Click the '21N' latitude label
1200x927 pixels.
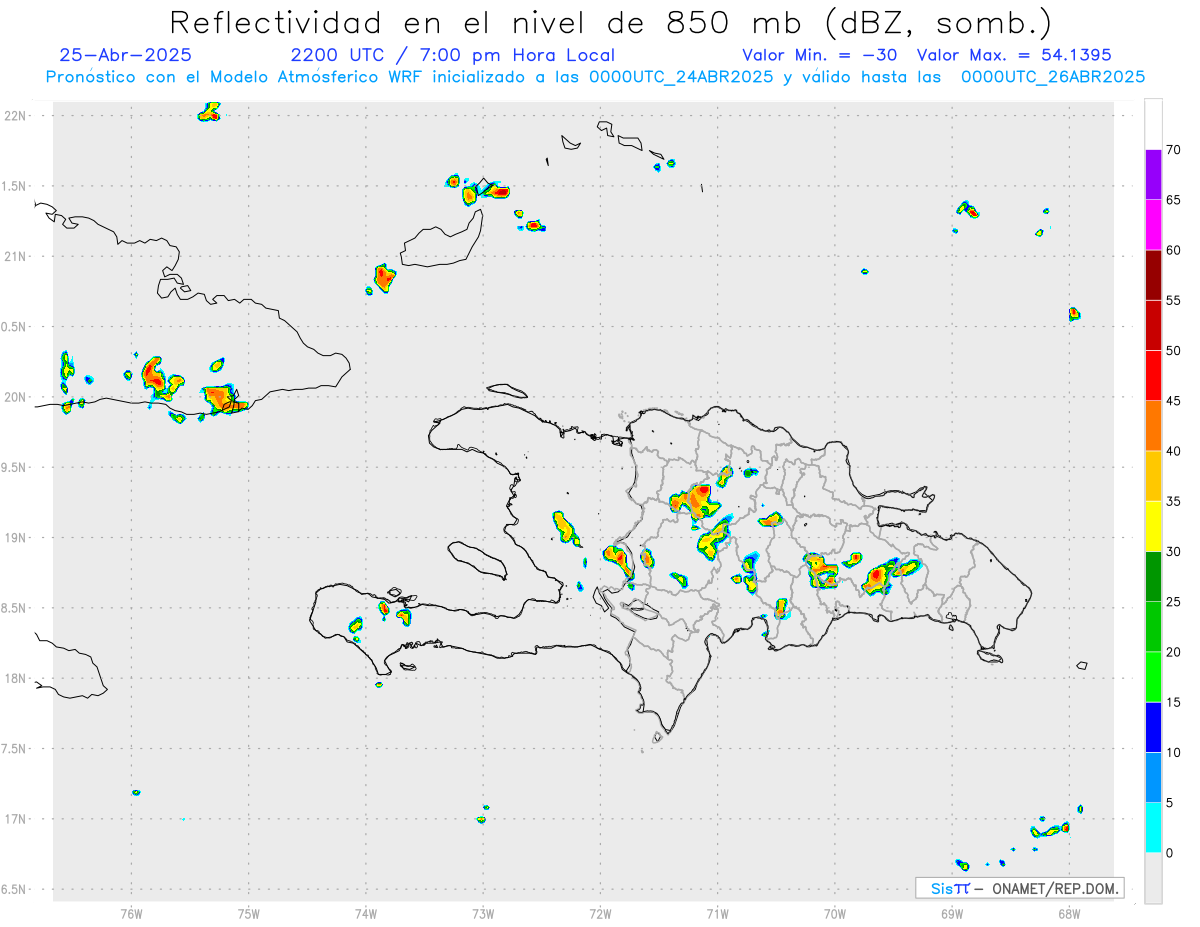pyautogui.click(x=16, y=256)
